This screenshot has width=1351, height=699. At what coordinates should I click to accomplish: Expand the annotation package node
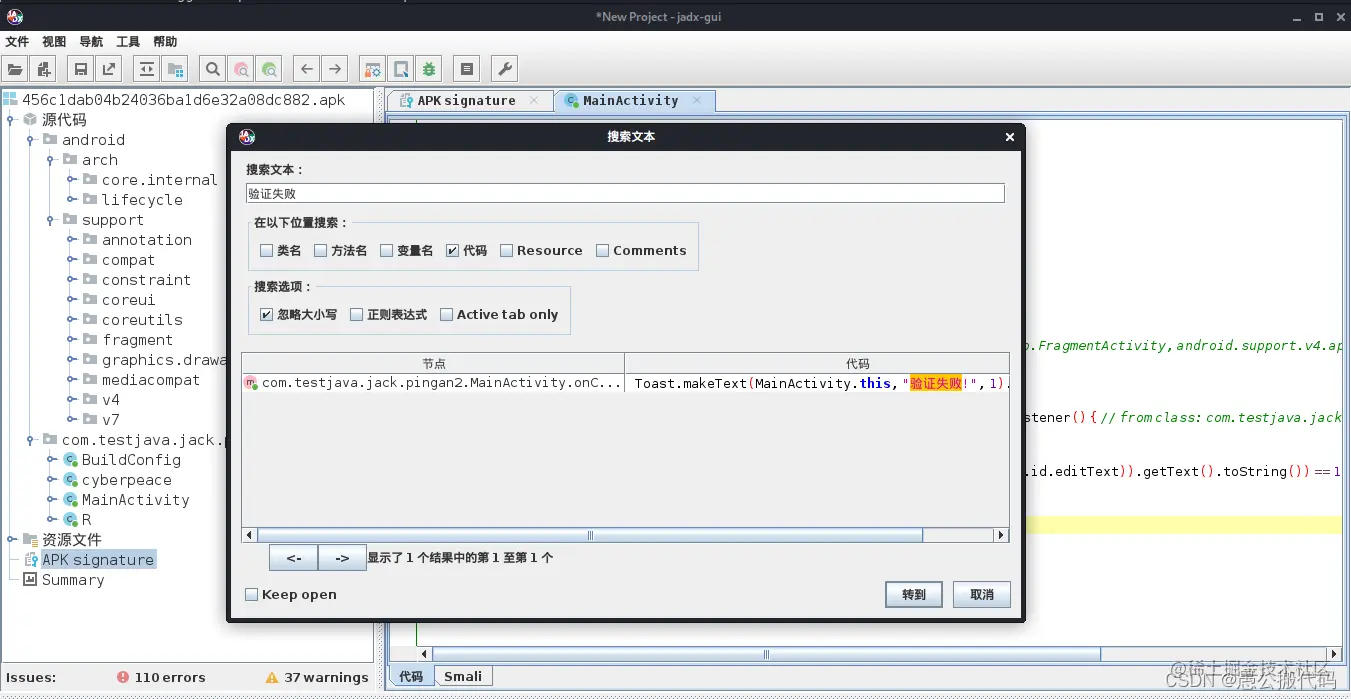pos(71,240)
